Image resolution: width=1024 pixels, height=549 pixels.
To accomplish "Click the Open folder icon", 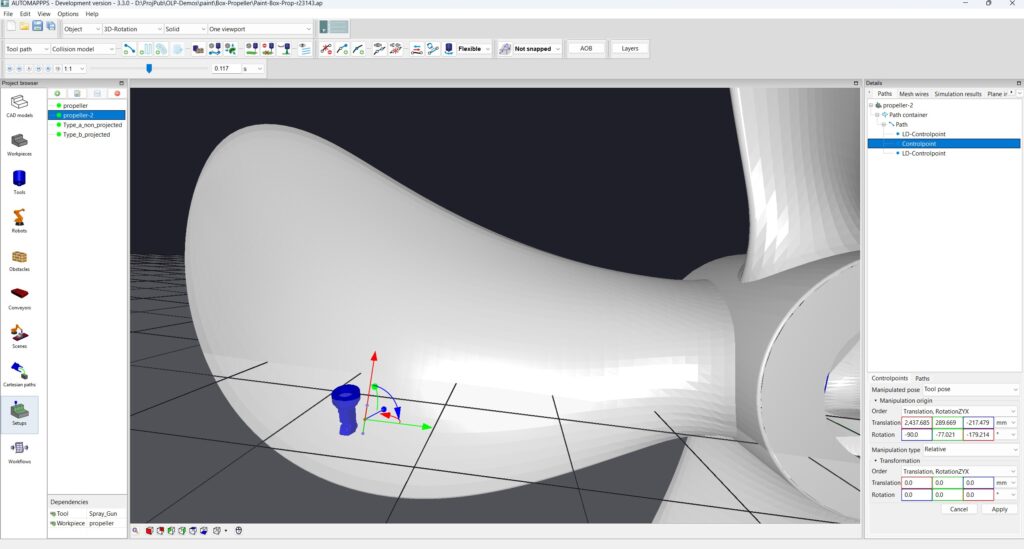I will (24, 26).
